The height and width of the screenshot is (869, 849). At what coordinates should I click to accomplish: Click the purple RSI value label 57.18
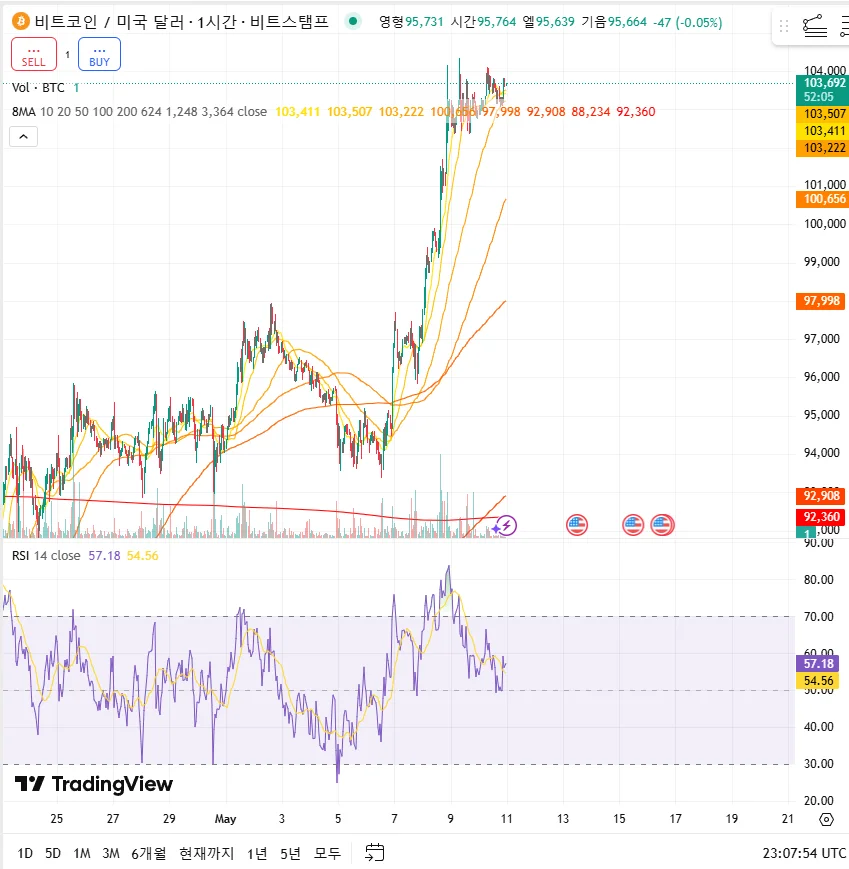click(x=818, y=663)
